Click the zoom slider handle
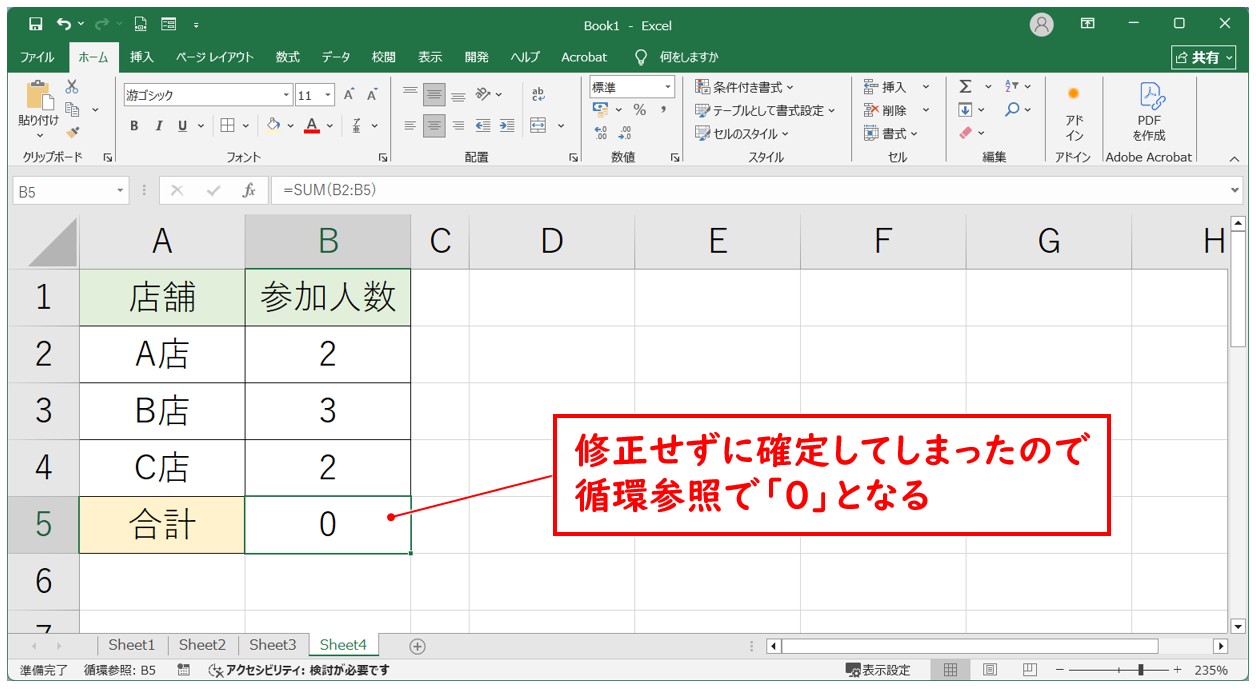 coord(1139,670)
